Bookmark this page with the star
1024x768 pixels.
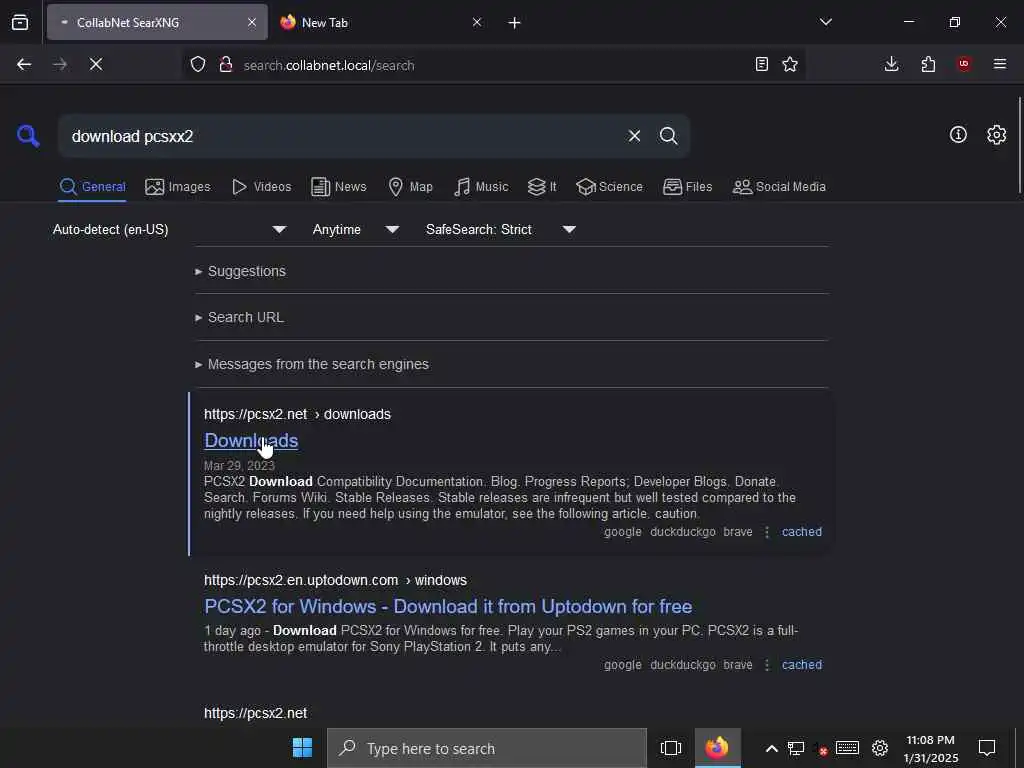[x=790, y=64]
